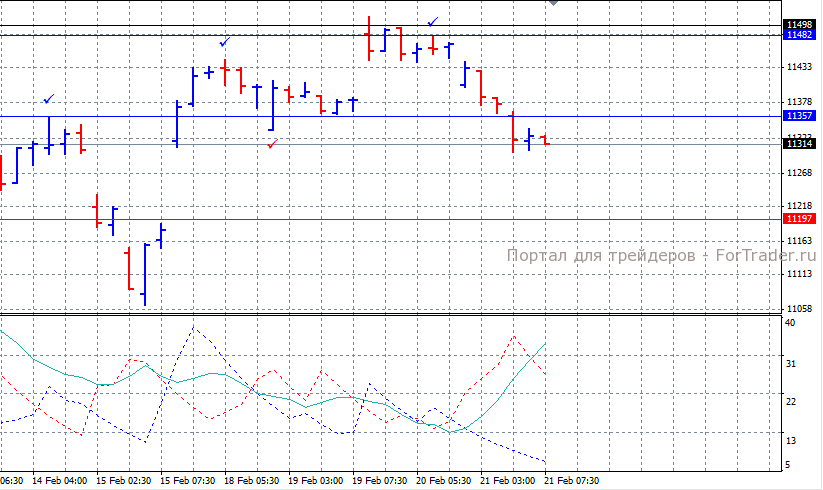Image resolution: width=823 pixels, height=490 pixels.
Task: Click the 40 value on indicator scale
Action: (790, 324)
